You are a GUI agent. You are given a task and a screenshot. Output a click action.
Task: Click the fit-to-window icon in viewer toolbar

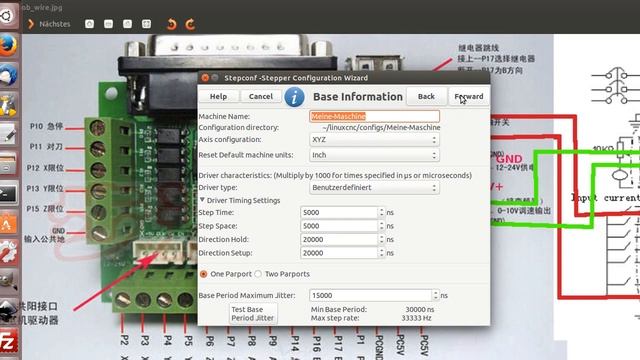[147, 24]
